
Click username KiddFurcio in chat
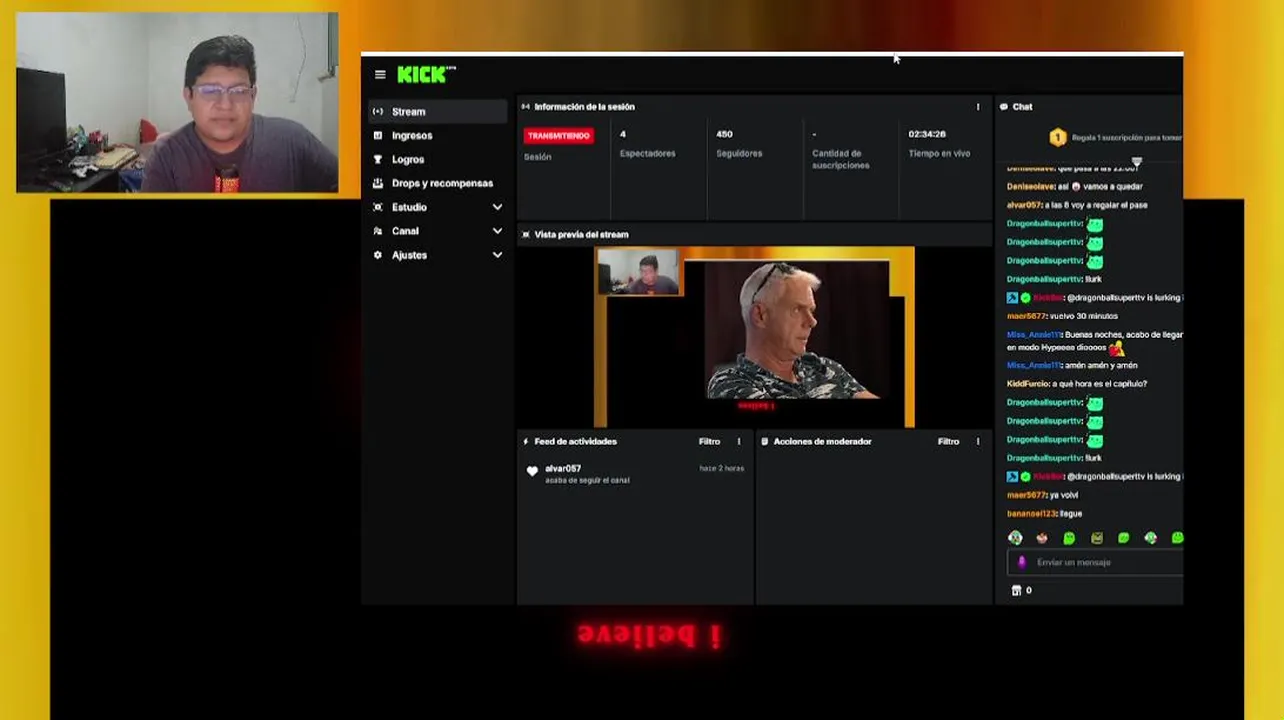point(1028,384)
